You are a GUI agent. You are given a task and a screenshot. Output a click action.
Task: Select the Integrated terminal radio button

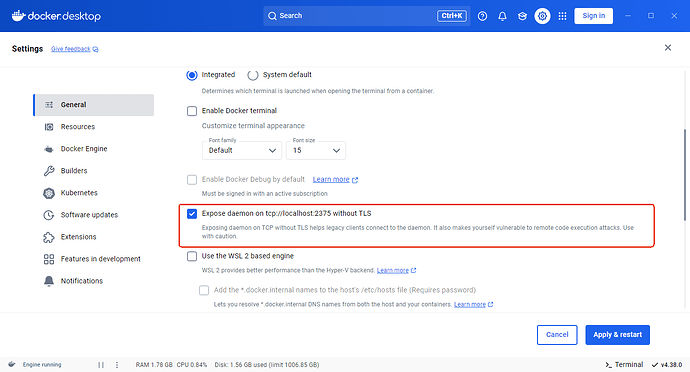(192, 75)
